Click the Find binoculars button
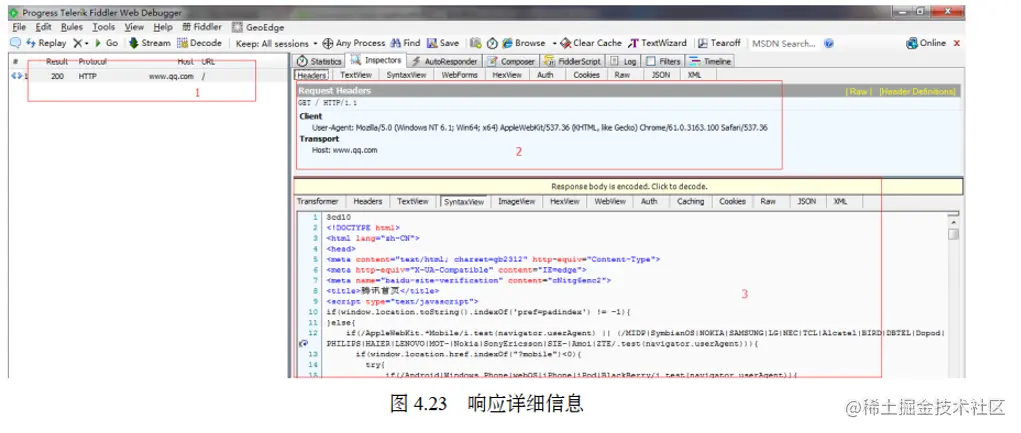 (405, 43)
